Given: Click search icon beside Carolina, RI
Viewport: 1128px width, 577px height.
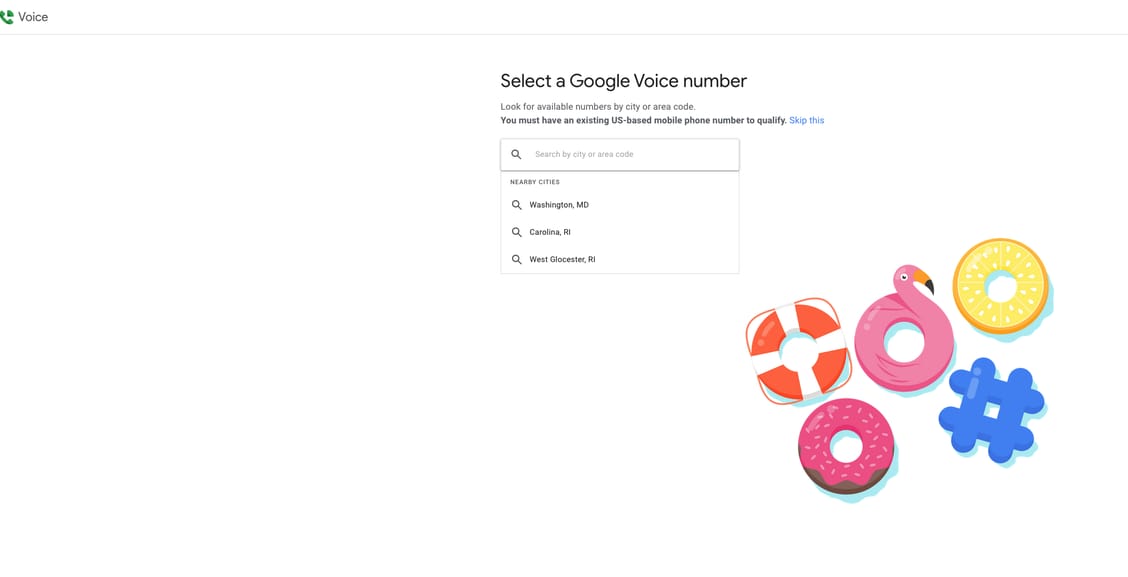Looking at the screenshot, I should click(516, 232).
